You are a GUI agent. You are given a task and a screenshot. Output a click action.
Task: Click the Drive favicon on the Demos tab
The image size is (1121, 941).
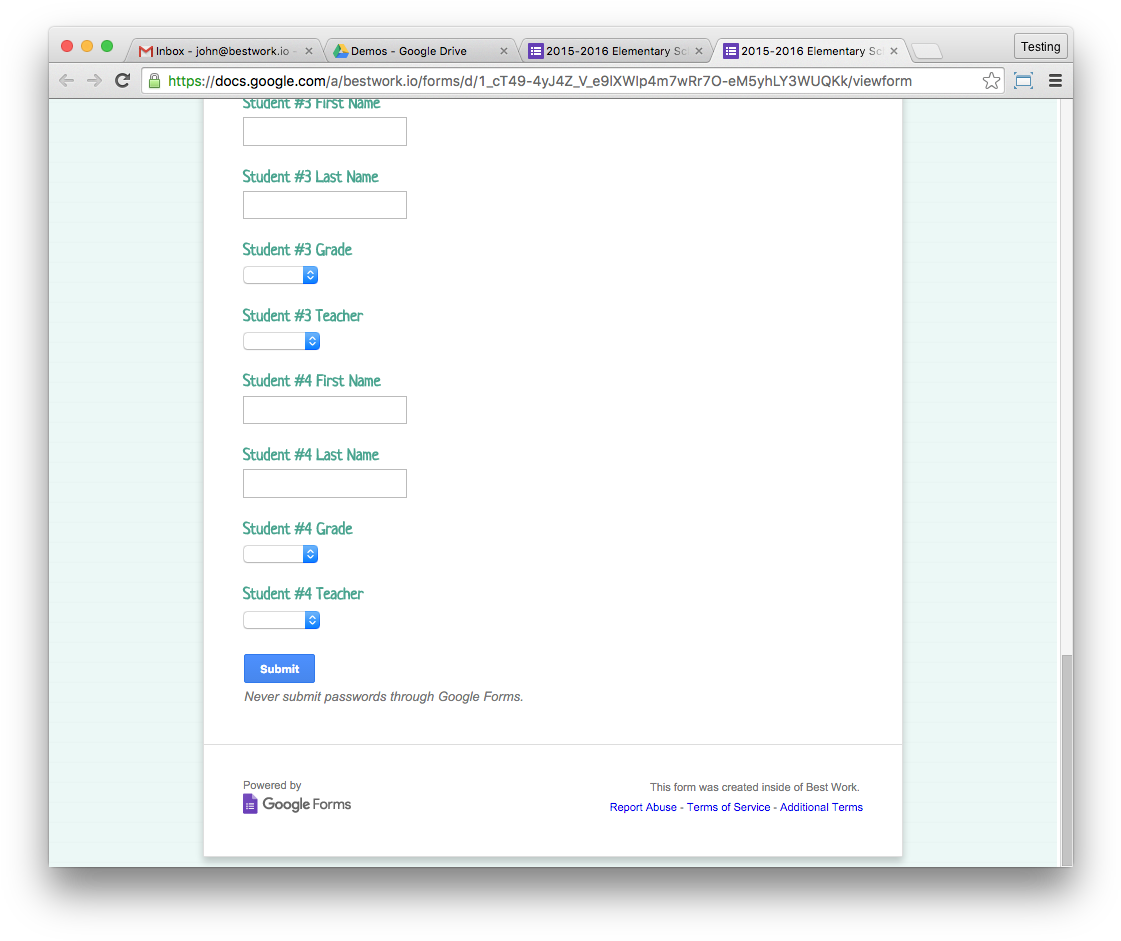pos(342,50)
